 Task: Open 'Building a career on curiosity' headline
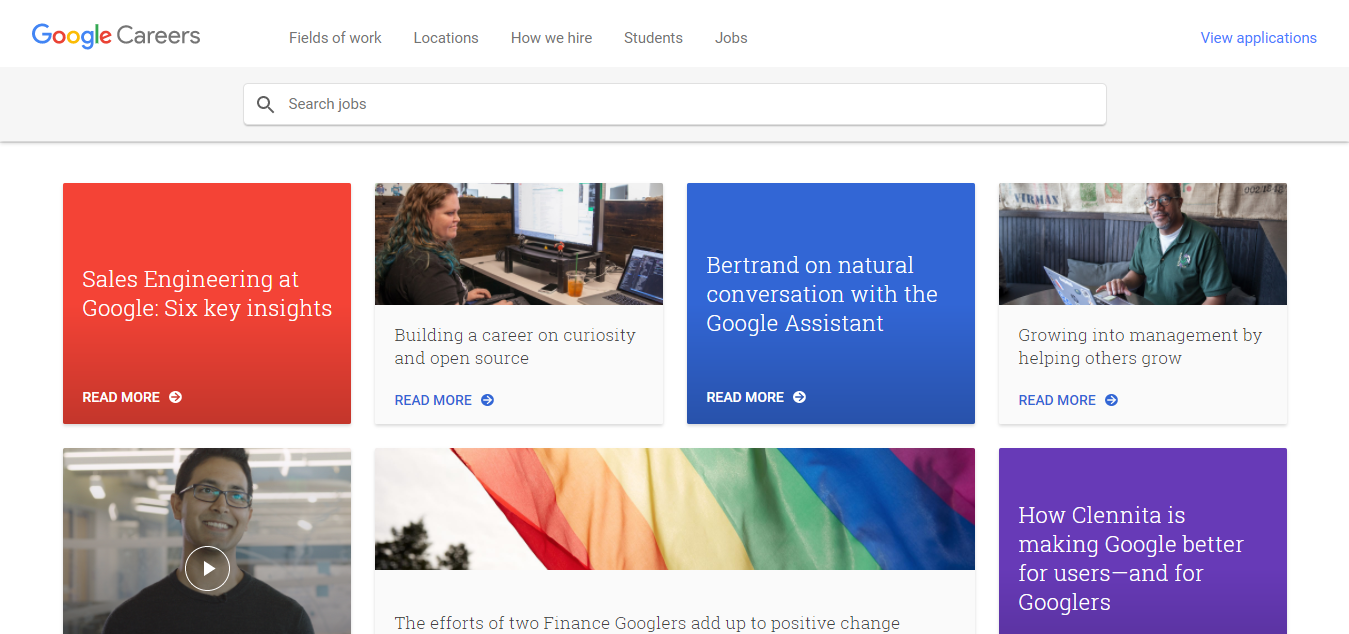[x=515, y=347]
